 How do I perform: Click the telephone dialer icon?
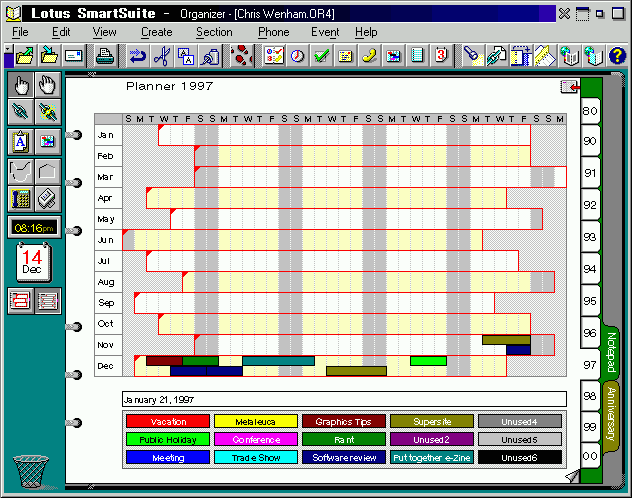tap(21, 199)
